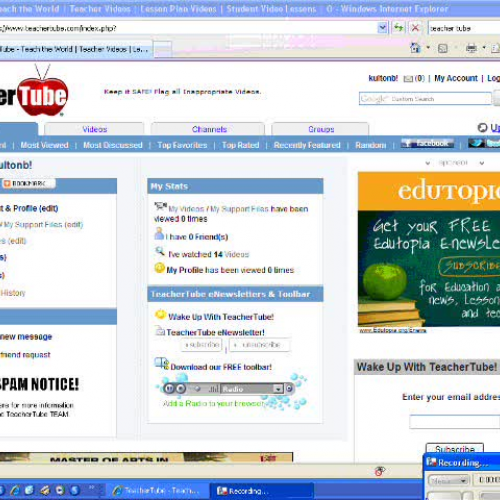Viewport: 500px width, 500px height.
Task: Open the address bar dropdown arrow
Action: pyautogui.click(x=382, y=28)
